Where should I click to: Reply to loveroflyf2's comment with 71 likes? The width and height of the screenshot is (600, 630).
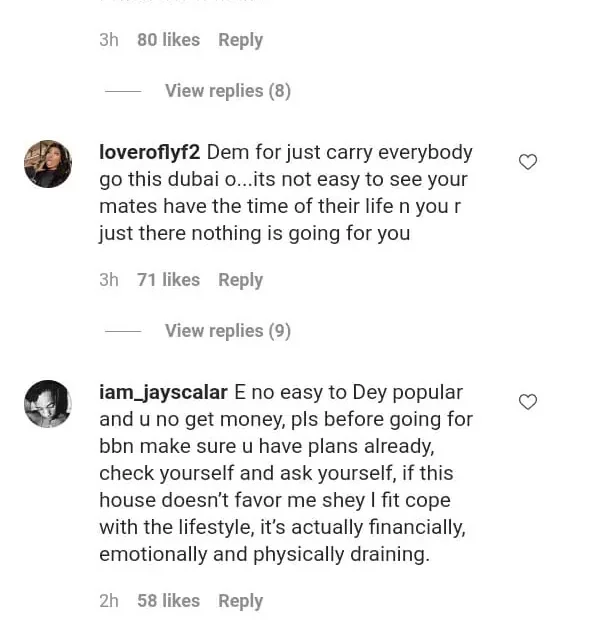(240, 280)
